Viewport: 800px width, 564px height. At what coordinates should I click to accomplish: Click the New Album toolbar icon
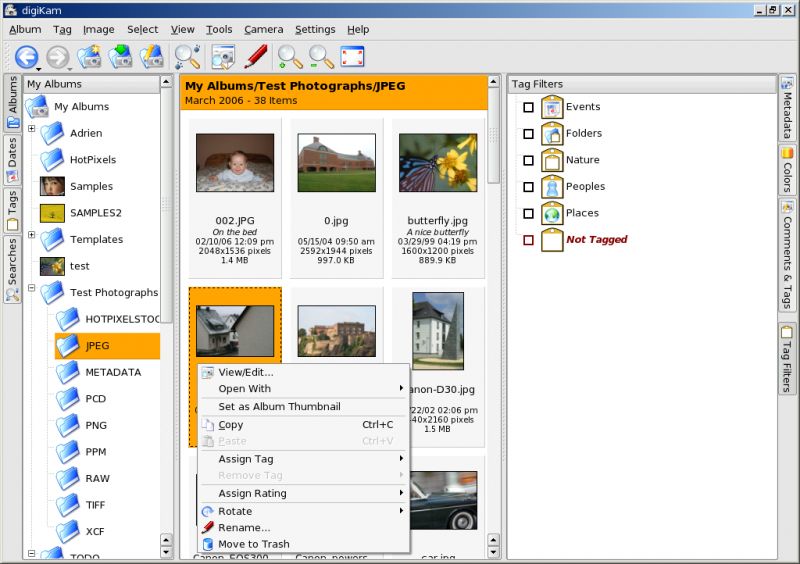(x=89, y=57)
